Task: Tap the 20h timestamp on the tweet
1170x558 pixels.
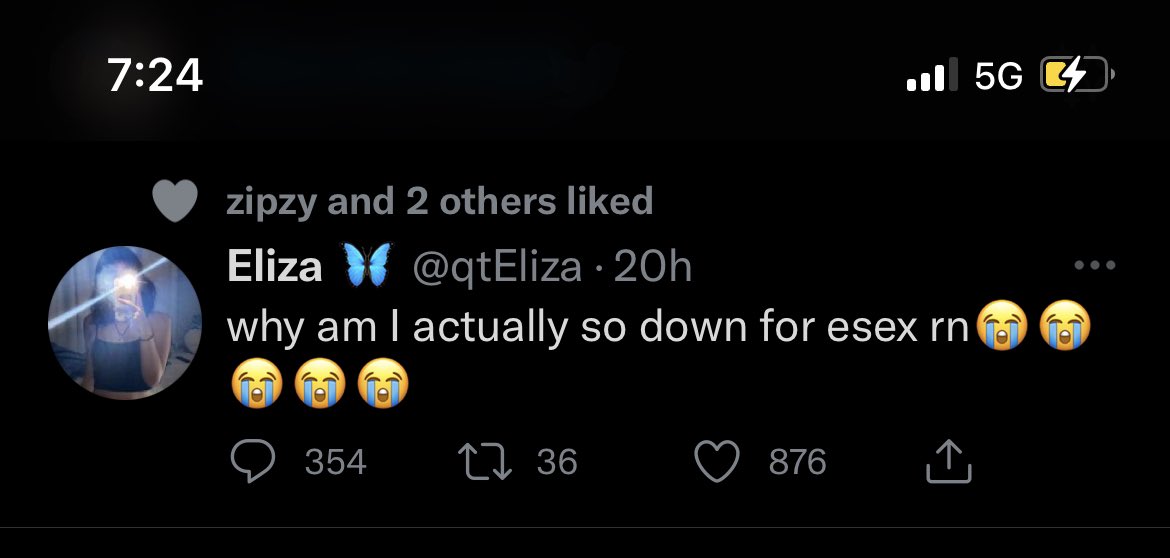Action: tap(654, 267)
